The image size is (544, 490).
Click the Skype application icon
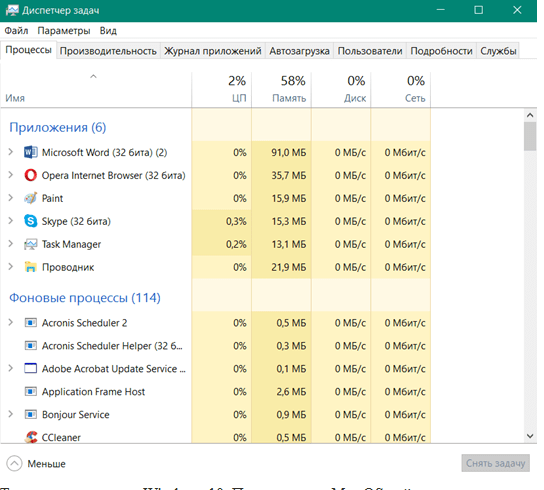[31, 221]
